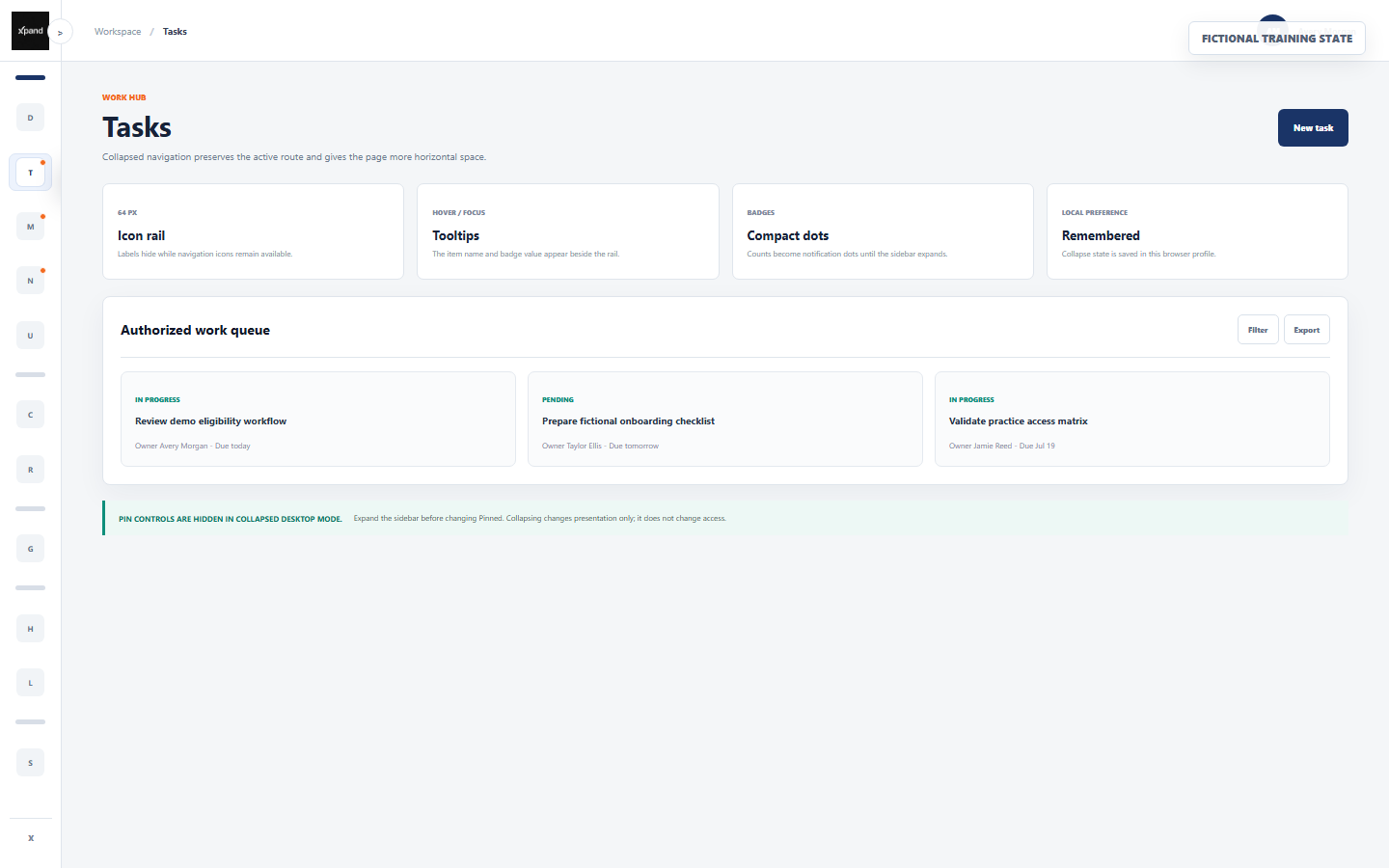Open the D item in the rail
Screen dimensions: 1389x868
pyautogui.click(x=30, y=118)
